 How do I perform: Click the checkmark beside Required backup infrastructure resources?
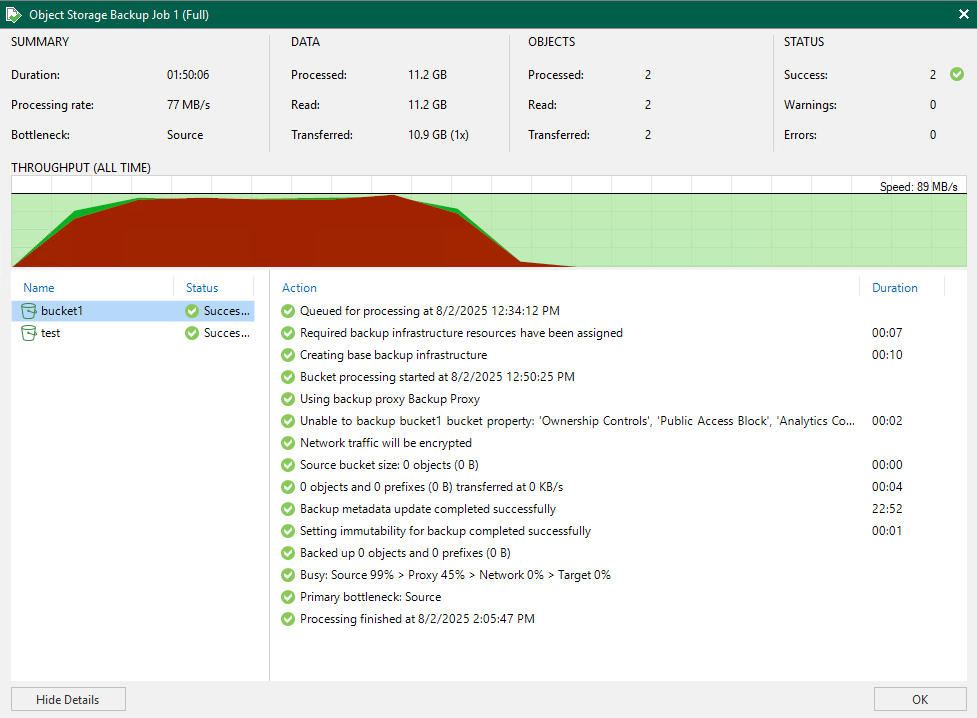point(288,333)
